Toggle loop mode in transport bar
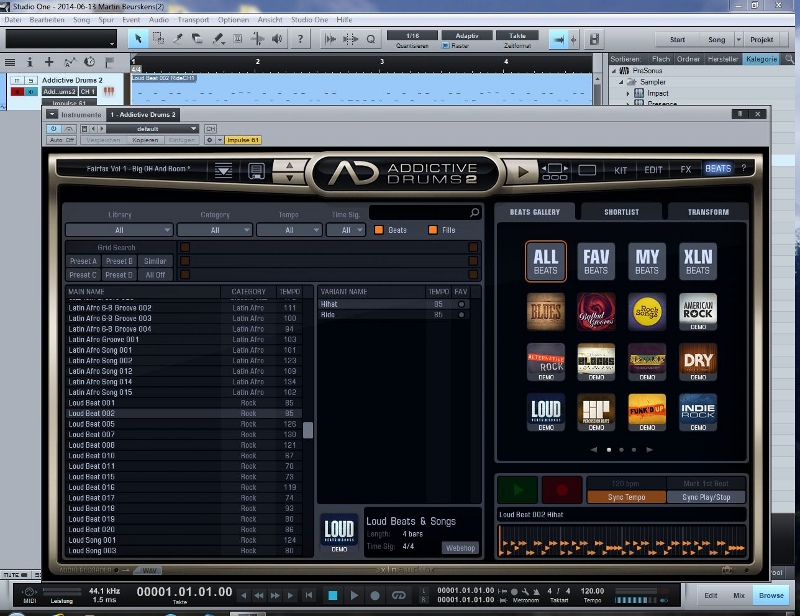This screenshot has width=800, height=616. click(398, 595)
